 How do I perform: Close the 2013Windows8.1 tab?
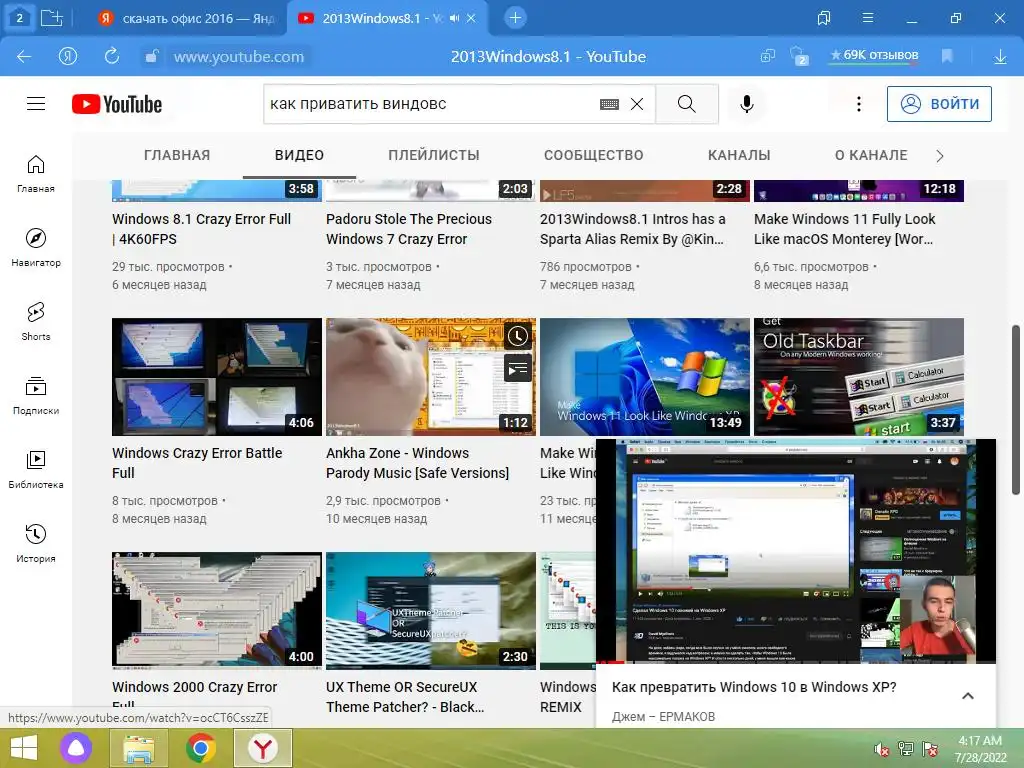472,18
